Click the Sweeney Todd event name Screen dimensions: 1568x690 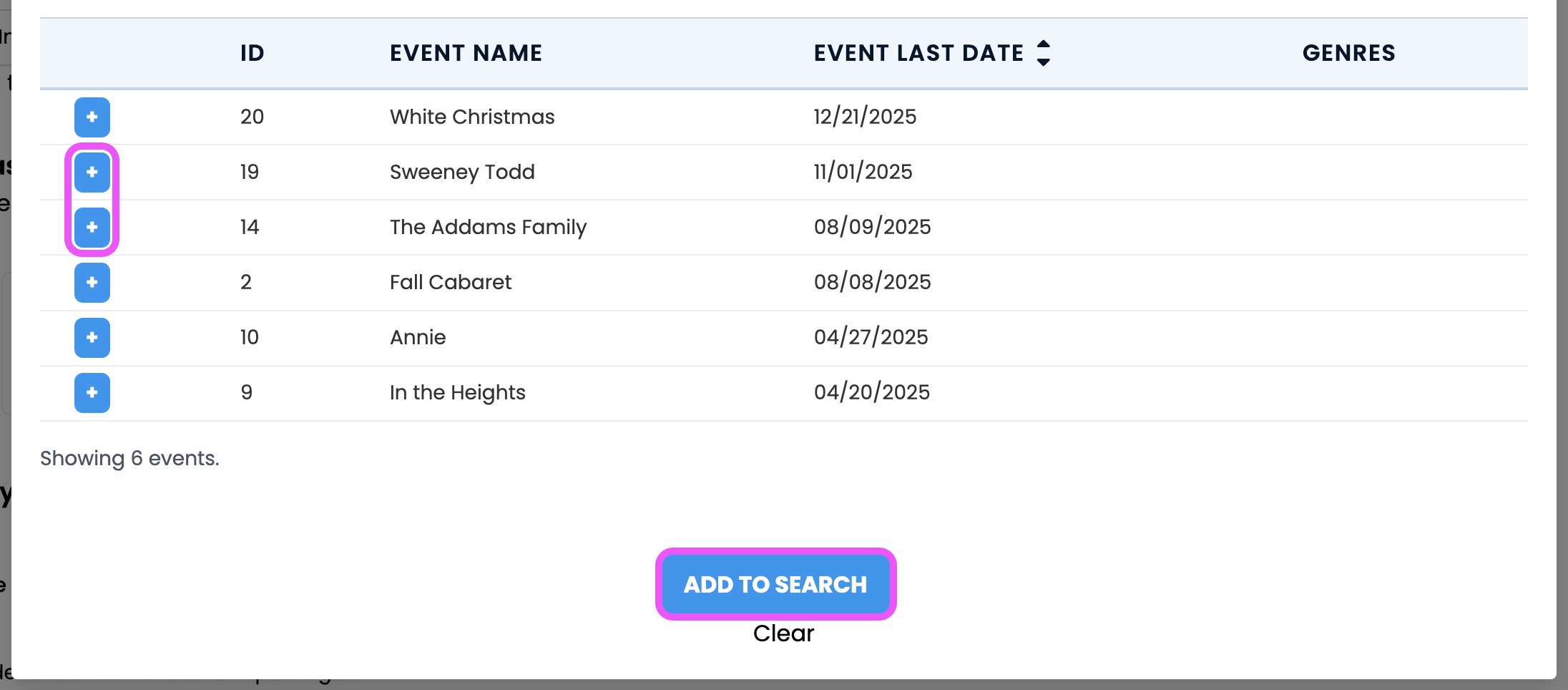tap(462, 172)
